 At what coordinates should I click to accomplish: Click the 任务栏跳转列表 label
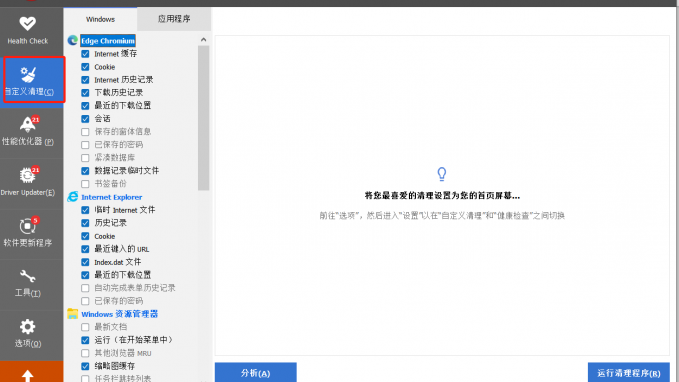point(123,378)
